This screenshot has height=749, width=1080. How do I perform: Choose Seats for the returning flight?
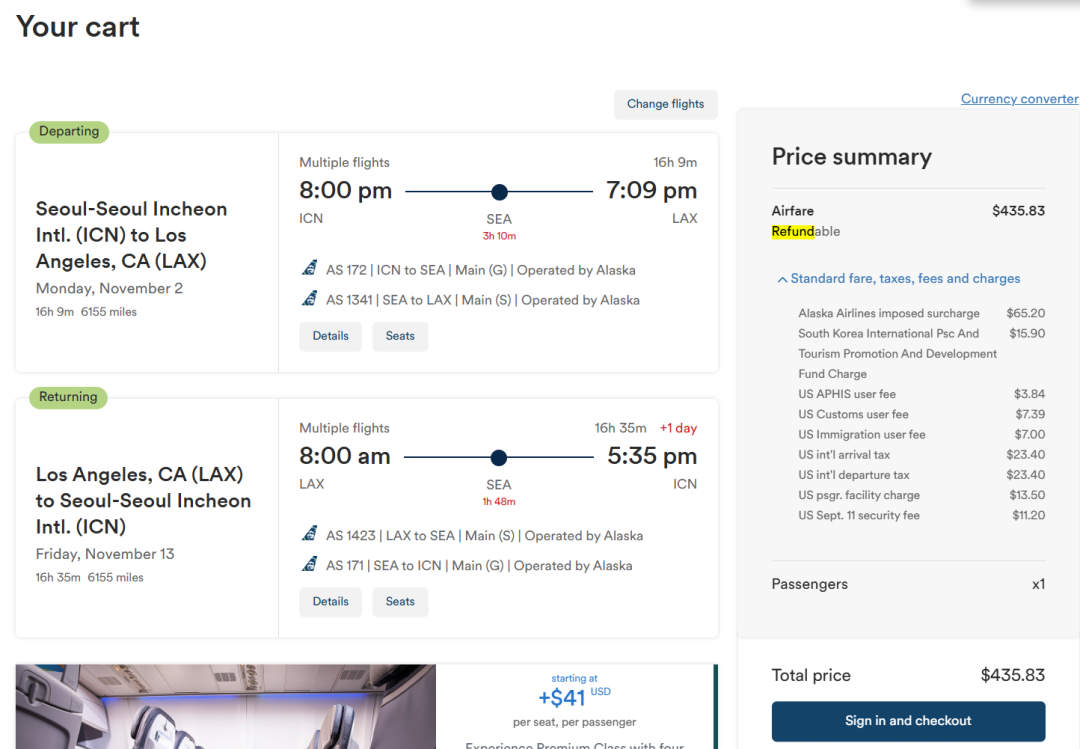(400, 602)
